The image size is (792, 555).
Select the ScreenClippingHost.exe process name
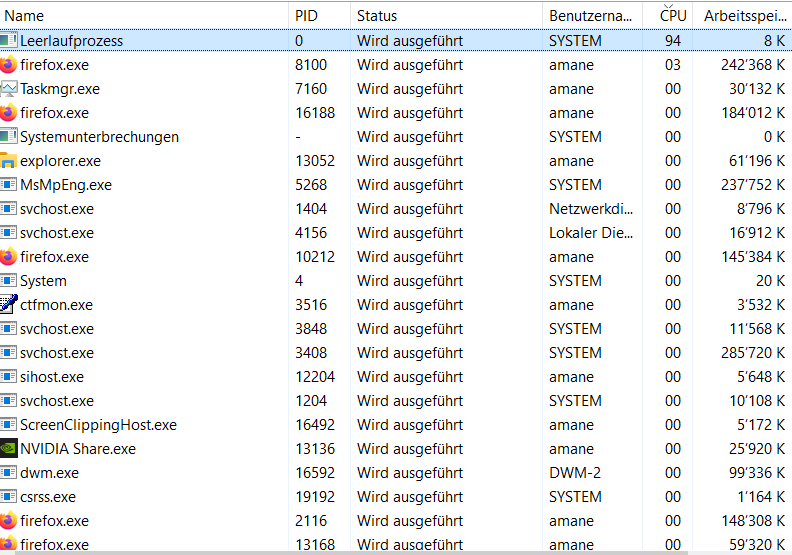coord(98,425)
